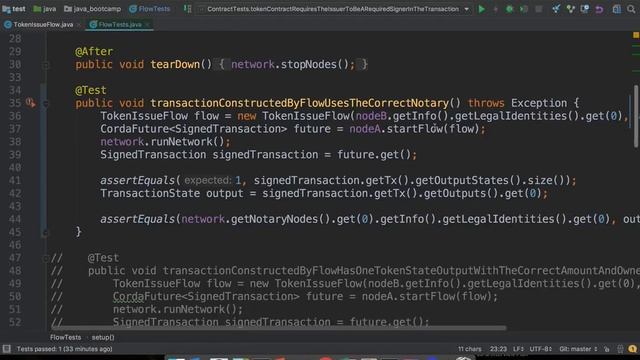Click the VCS history icon beside undo
The image size is (640, 360).
(x=585, y=9)
